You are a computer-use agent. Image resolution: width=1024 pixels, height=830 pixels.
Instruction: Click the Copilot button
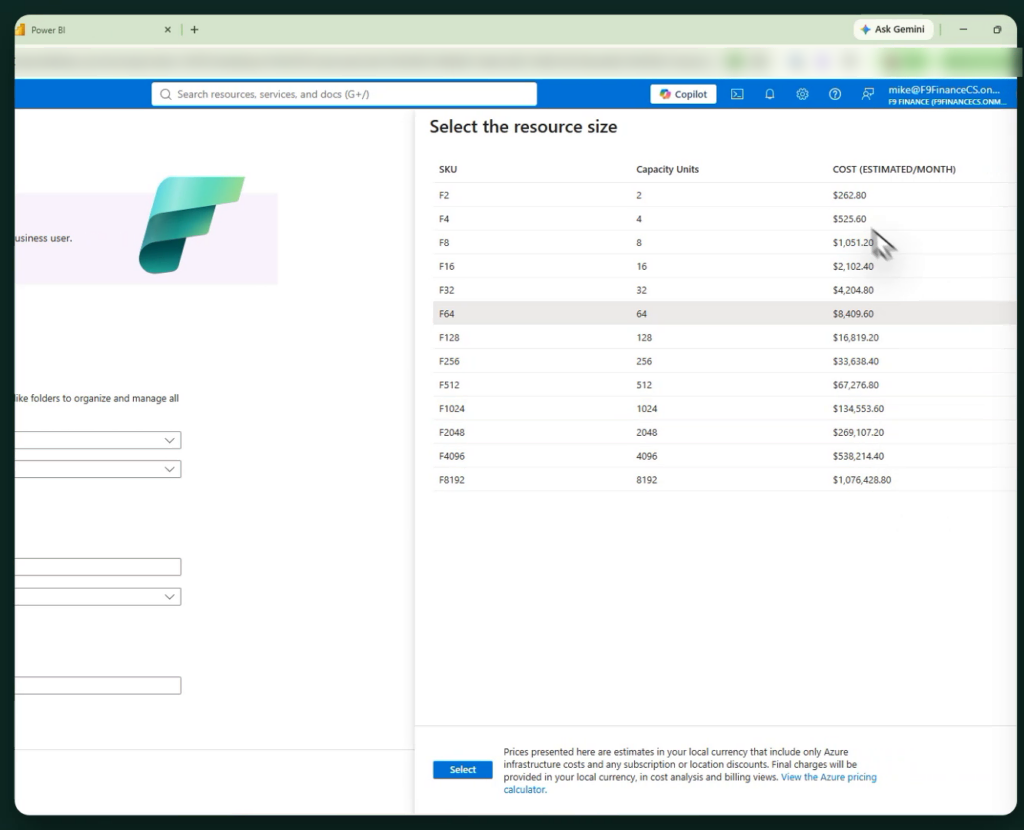click(683, 94)
